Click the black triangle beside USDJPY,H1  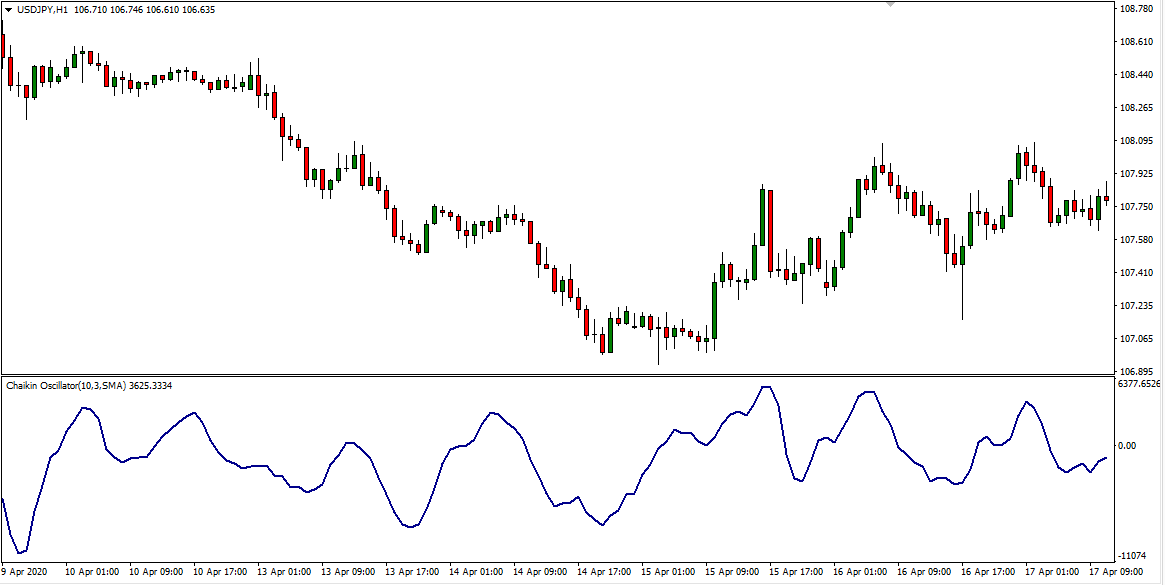(x=9, y=9)
